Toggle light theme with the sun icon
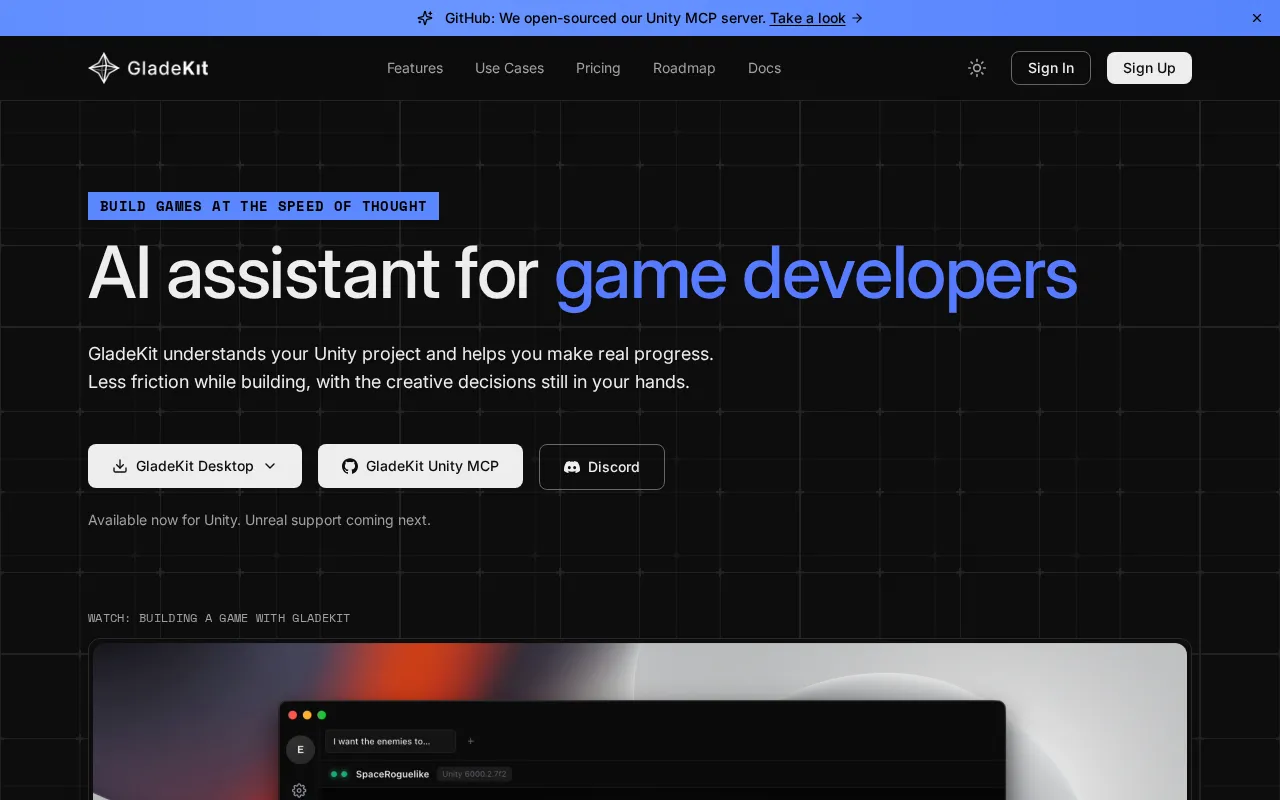The height and width of the screenshot is (800, 1280). tap(977, 68)
